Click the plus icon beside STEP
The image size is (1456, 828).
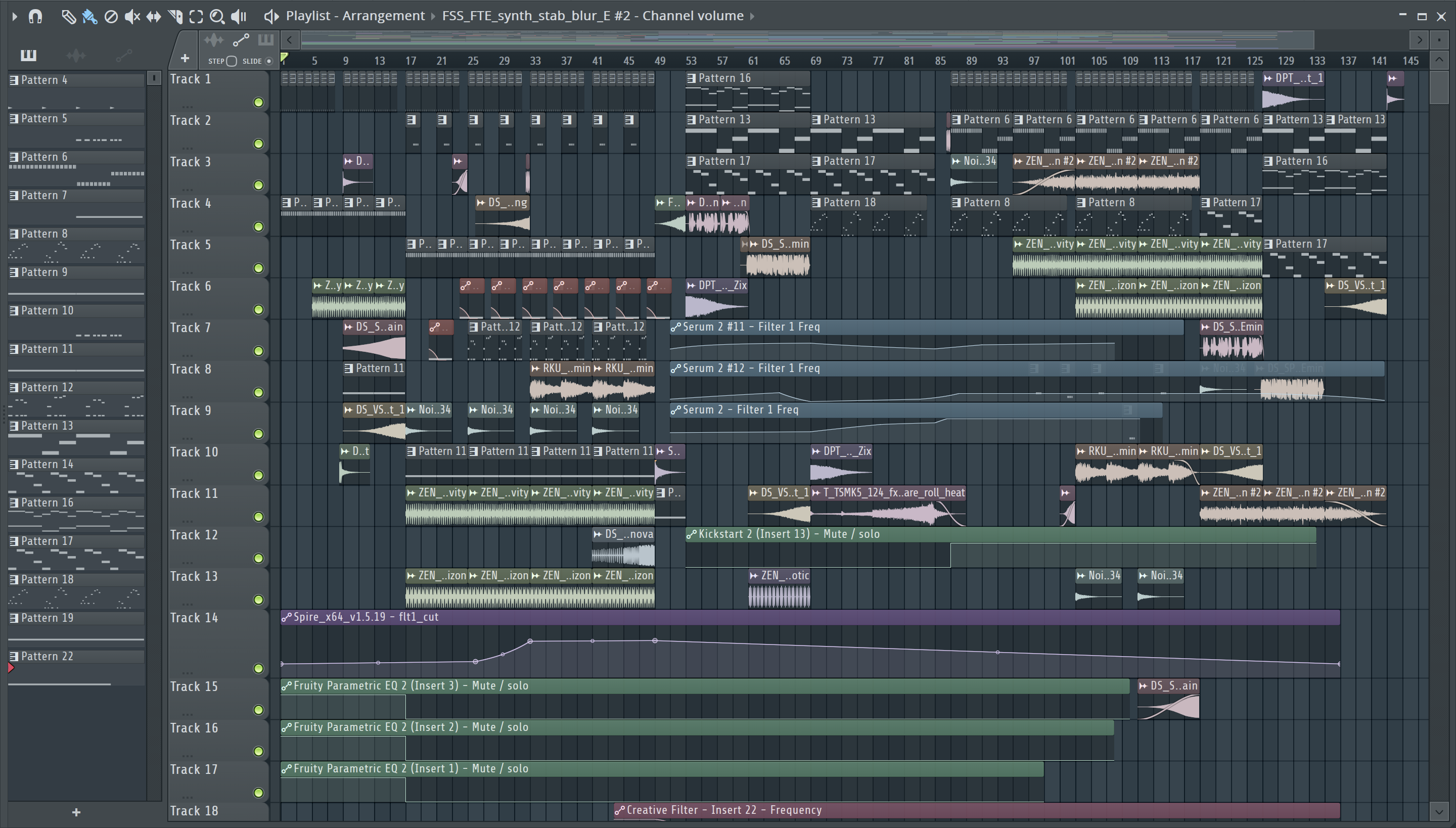185,59
